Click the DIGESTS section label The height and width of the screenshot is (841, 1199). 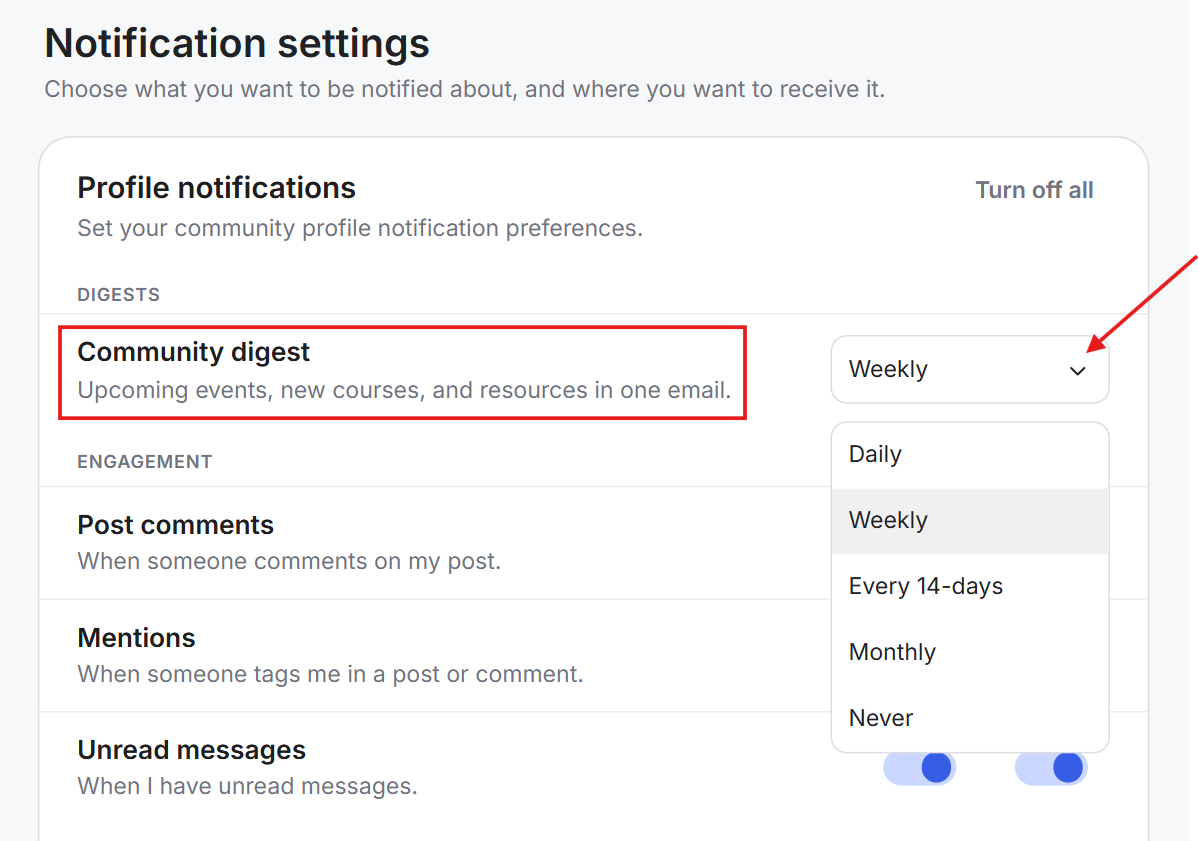click(119, 295)
